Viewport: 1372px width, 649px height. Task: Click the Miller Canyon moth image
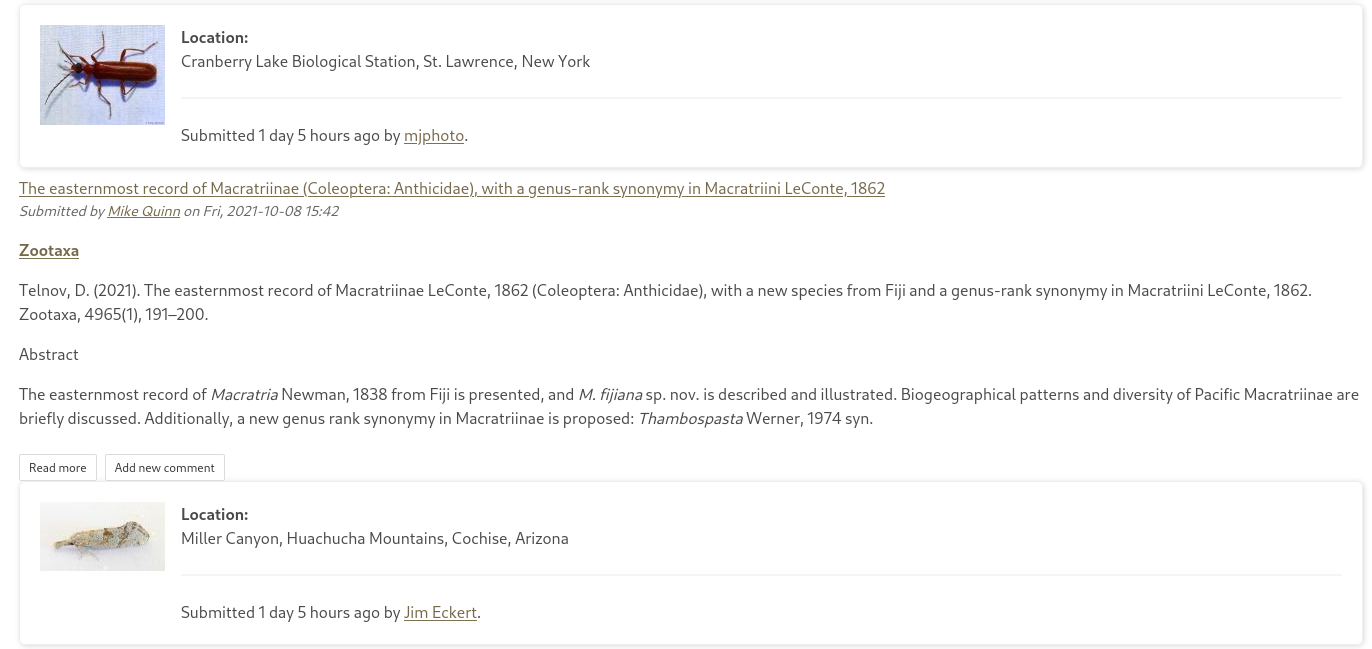pyautogui.click(x=102, y=536)
